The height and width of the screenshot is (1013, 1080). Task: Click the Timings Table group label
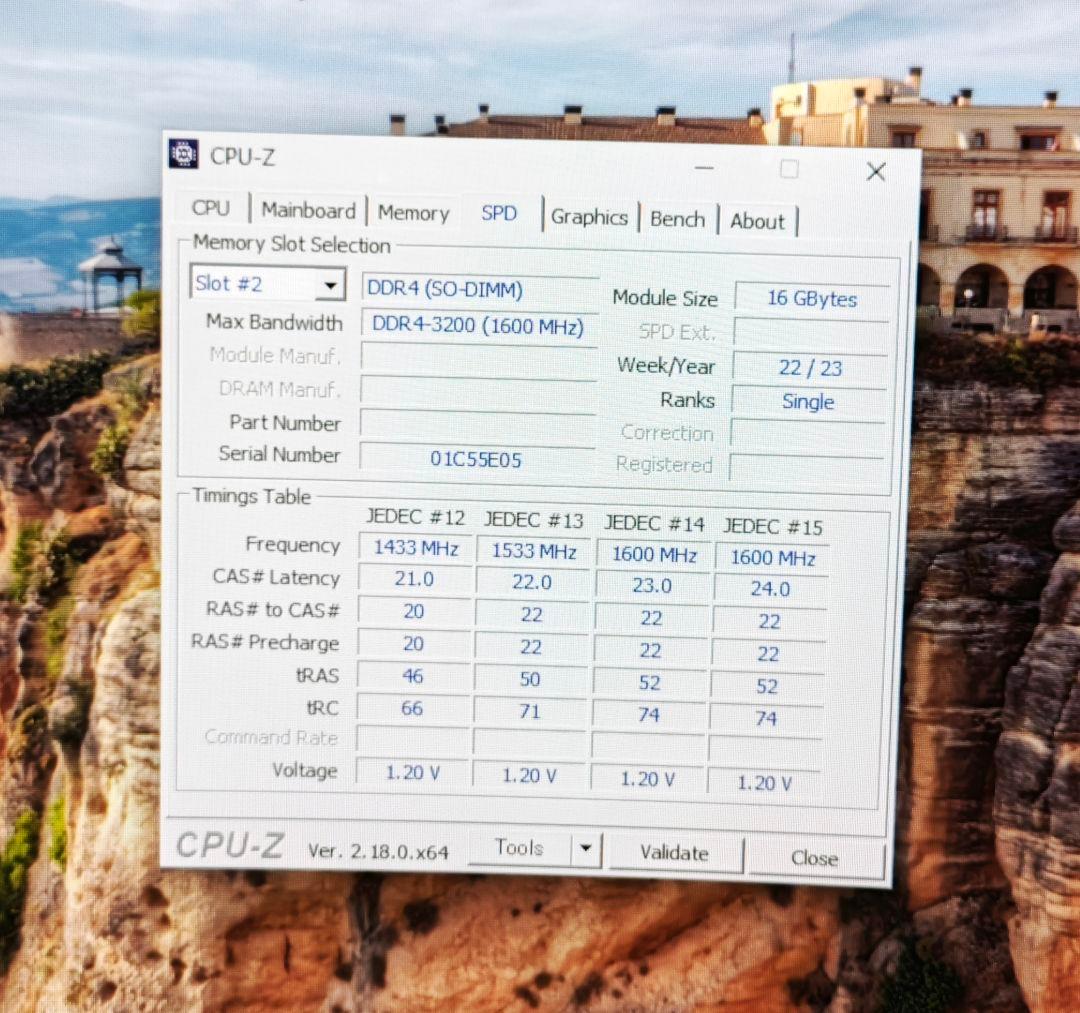click(251, 496)
